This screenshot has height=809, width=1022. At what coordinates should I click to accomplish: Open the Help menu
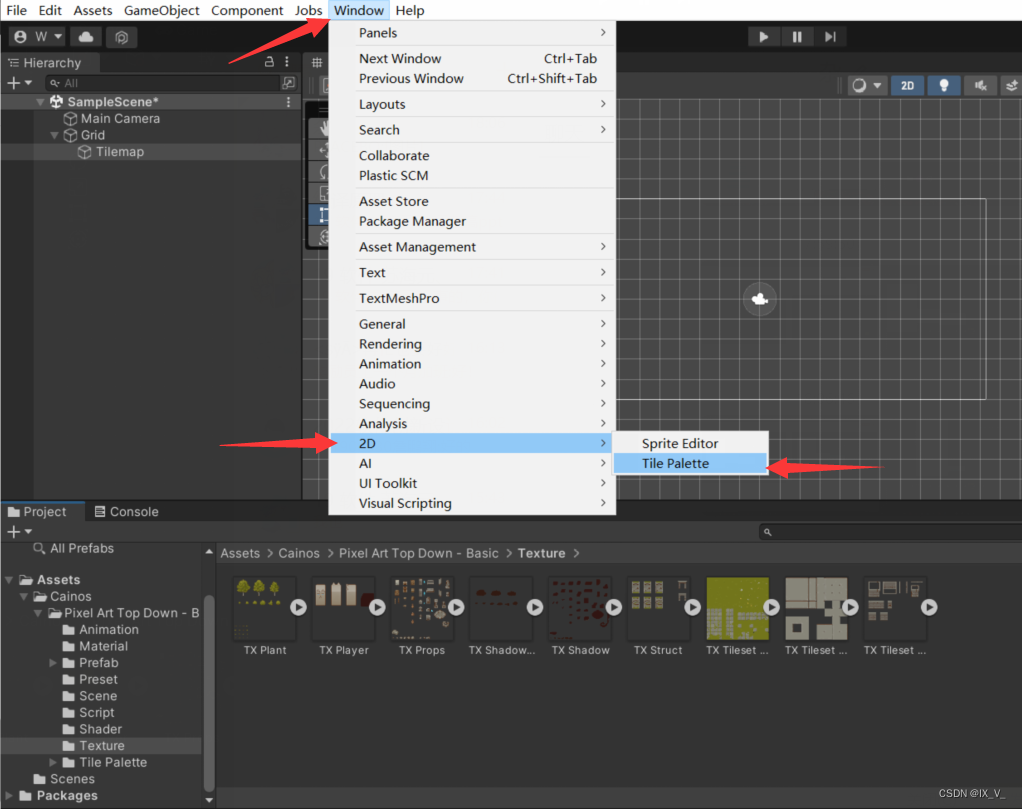[409, 10]
